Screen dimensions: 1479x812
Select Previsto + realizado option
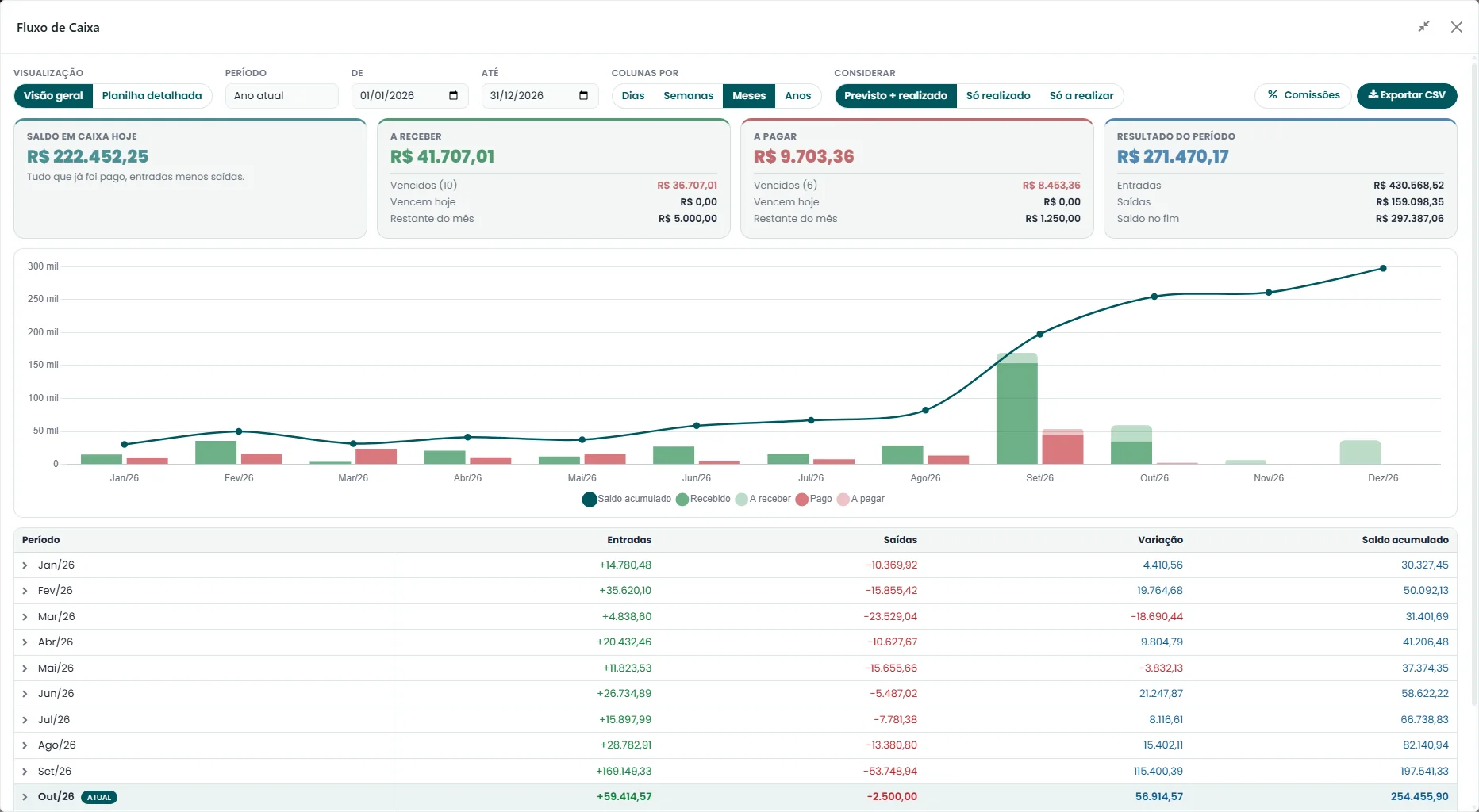896,95
